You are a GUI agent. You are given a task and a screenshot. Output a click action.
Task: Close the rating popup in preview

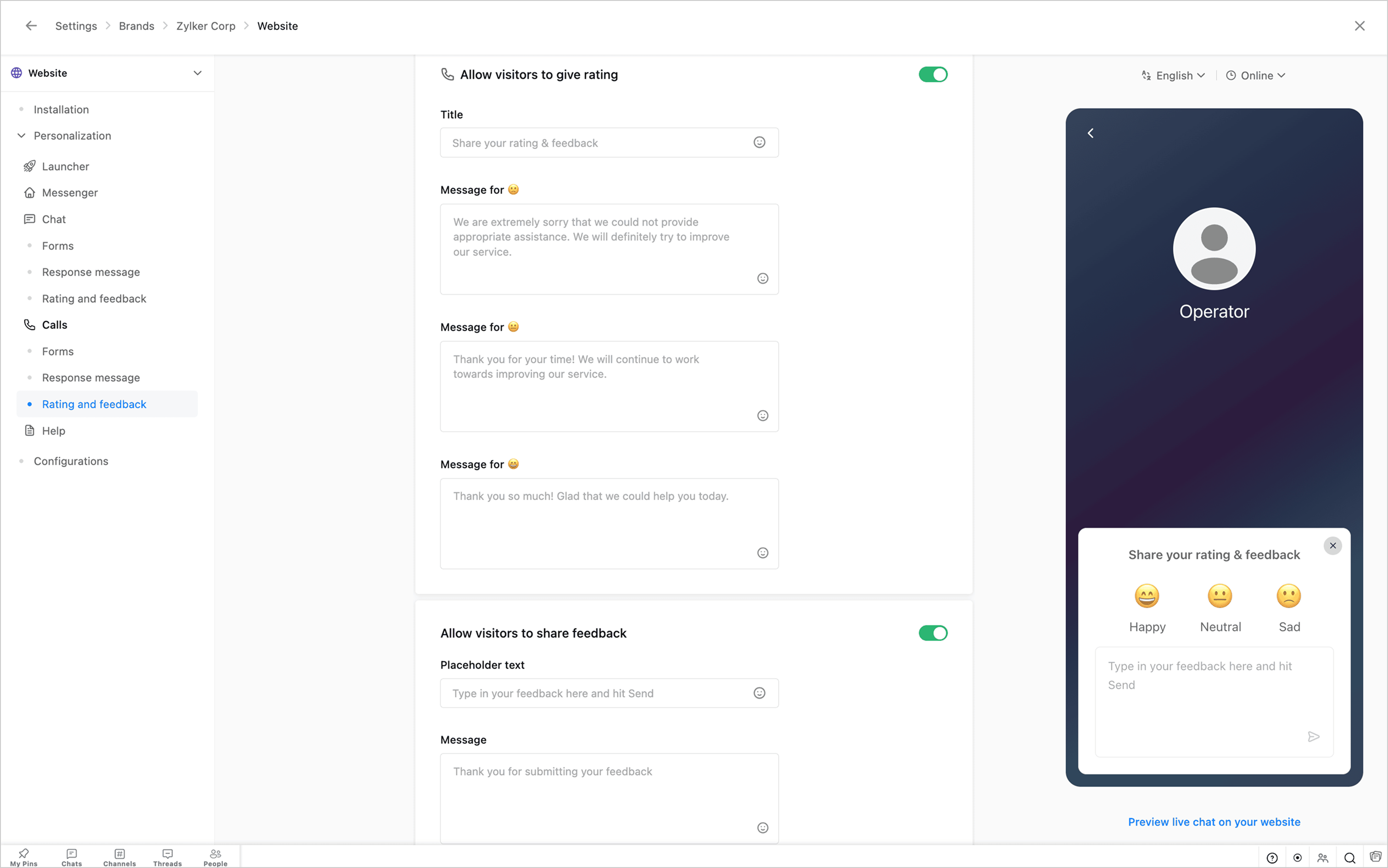click(1332, 545)
